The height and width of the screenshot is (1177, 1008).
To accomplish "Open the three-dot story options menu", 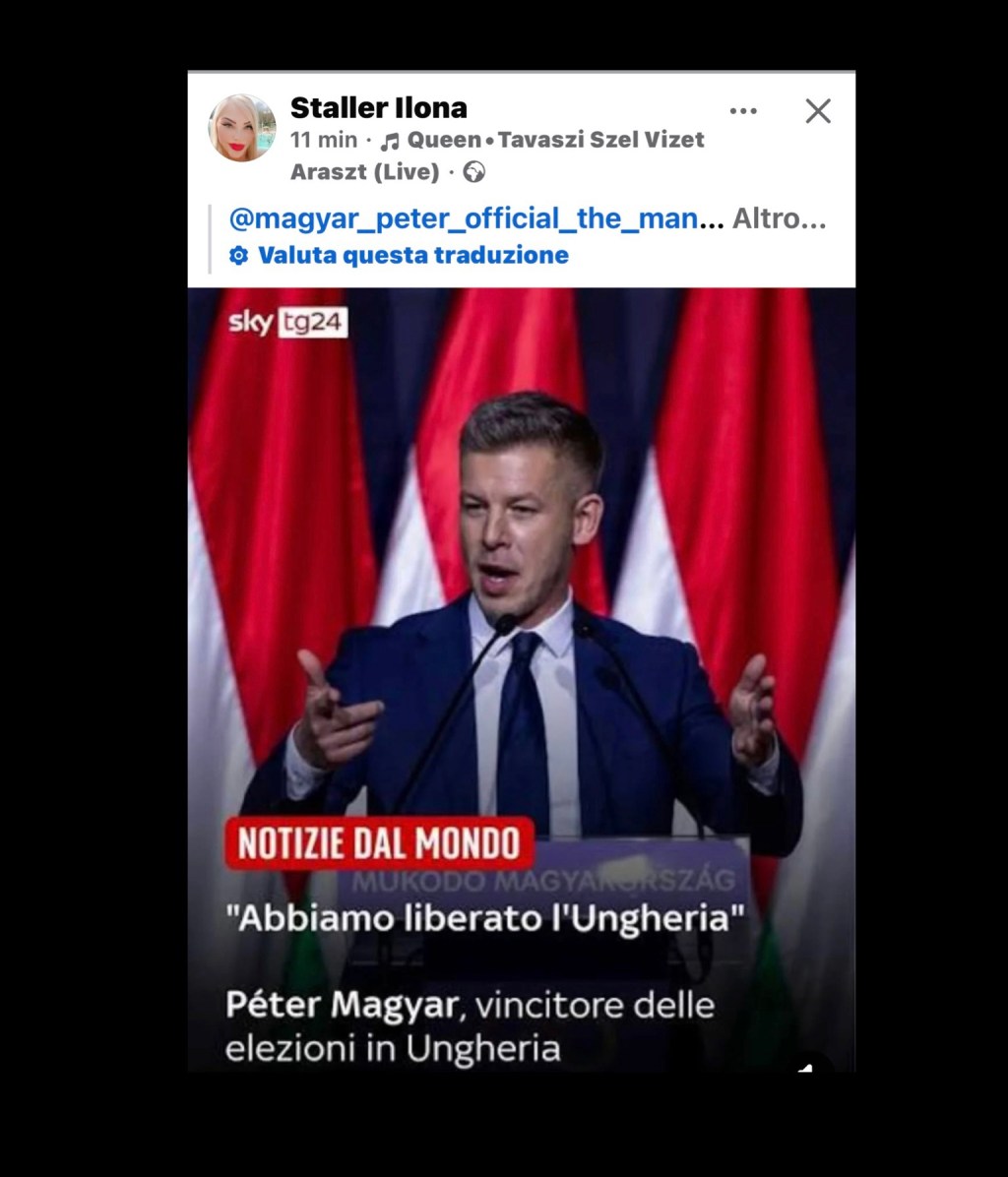I will (743, 111).
